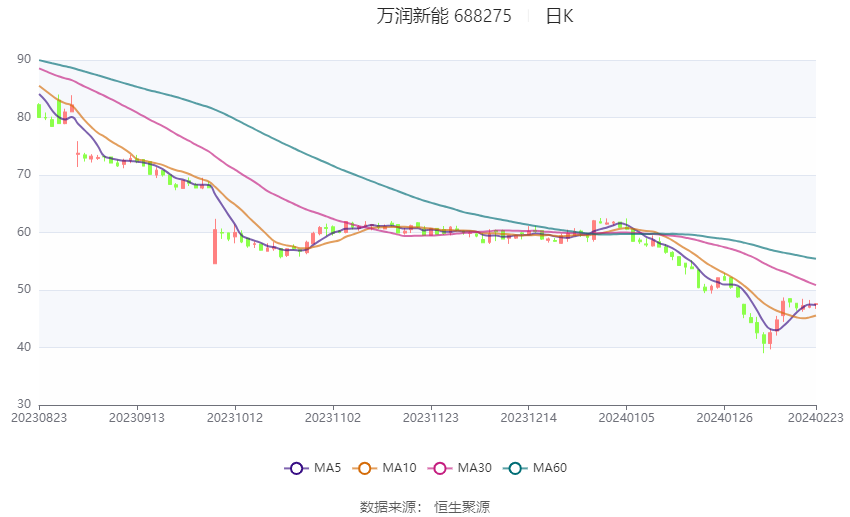Click the data source text 数据来源: 恒生聚源
The image size is (850, 517).
pyautogui.click(x=424, y=507)
